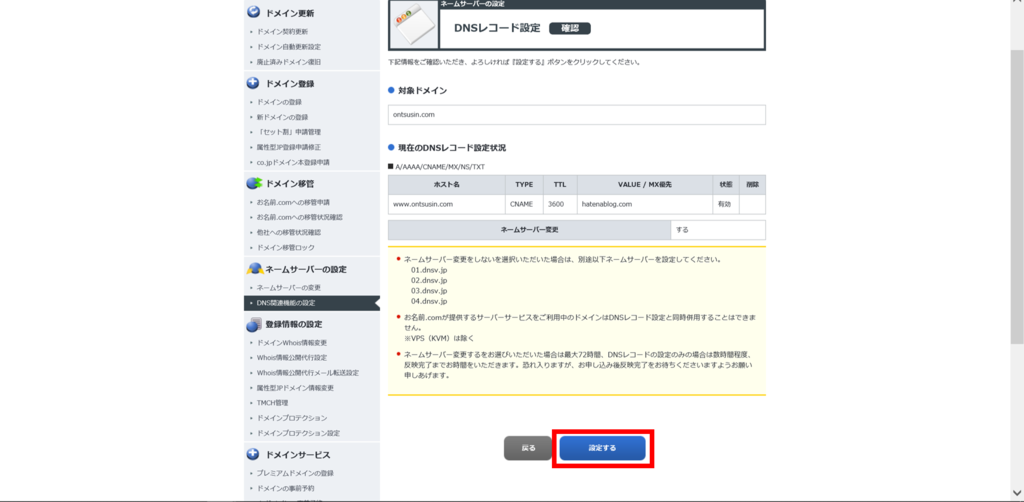
Task: Click the ドメイン登録 plus icon
Action: 253,83
